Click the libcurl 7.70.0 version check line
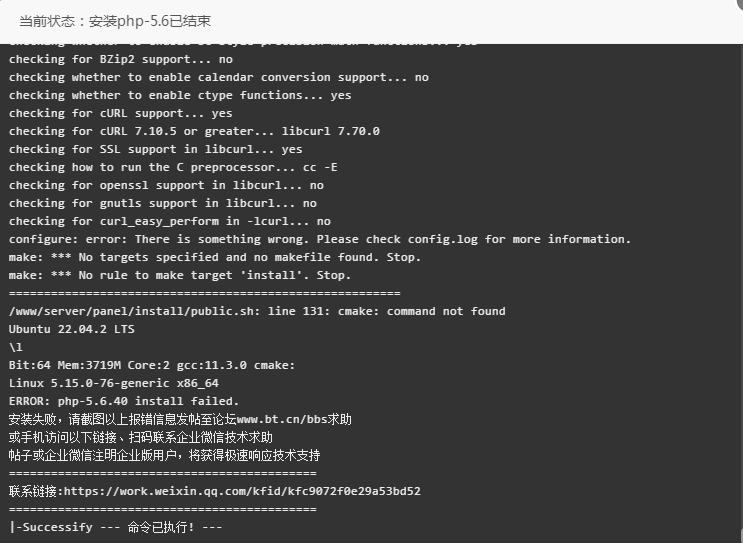This screenshot has width=743, height=543. coord(194,131)
